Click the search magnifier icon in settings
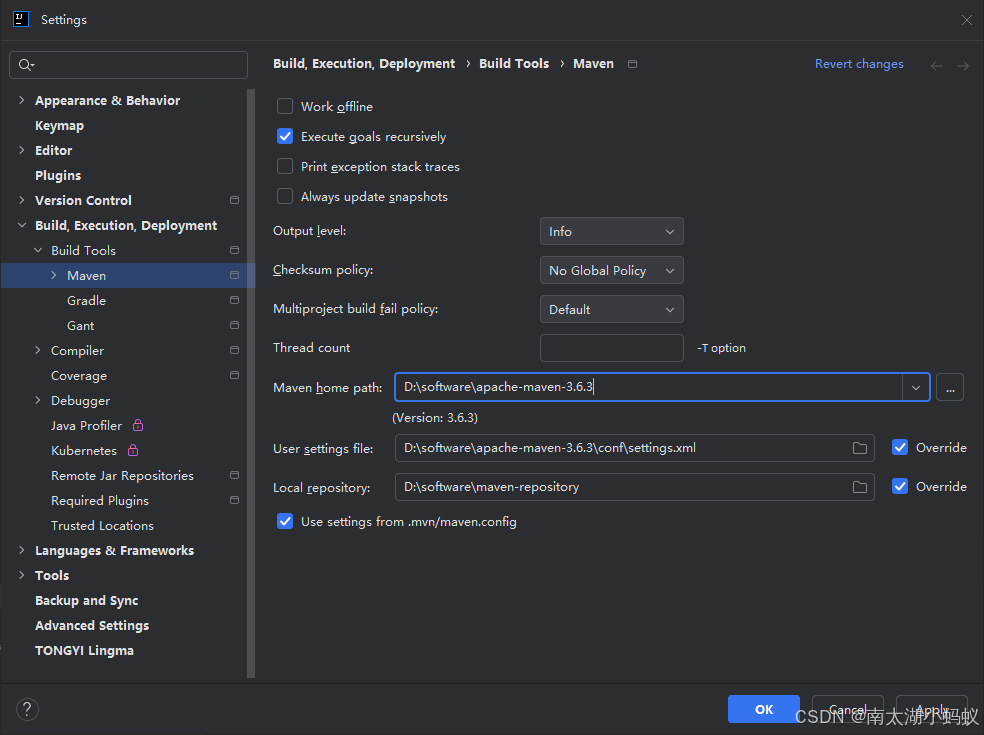Image resolution: width=984 pixels, height=735 pixels. [26, 65]
